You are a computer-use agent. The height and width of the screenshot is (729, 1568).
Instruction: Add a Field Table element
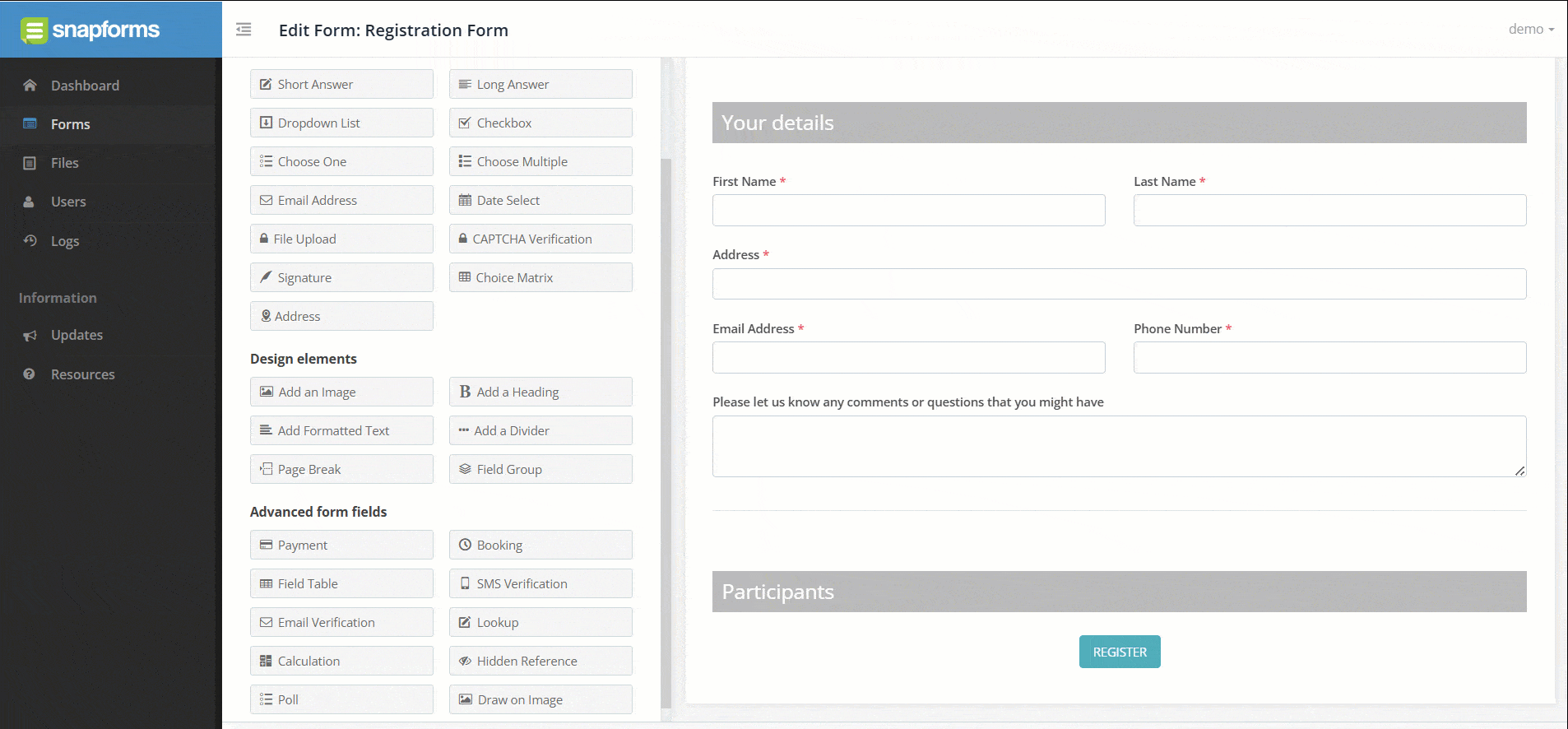tap(341, 583)
